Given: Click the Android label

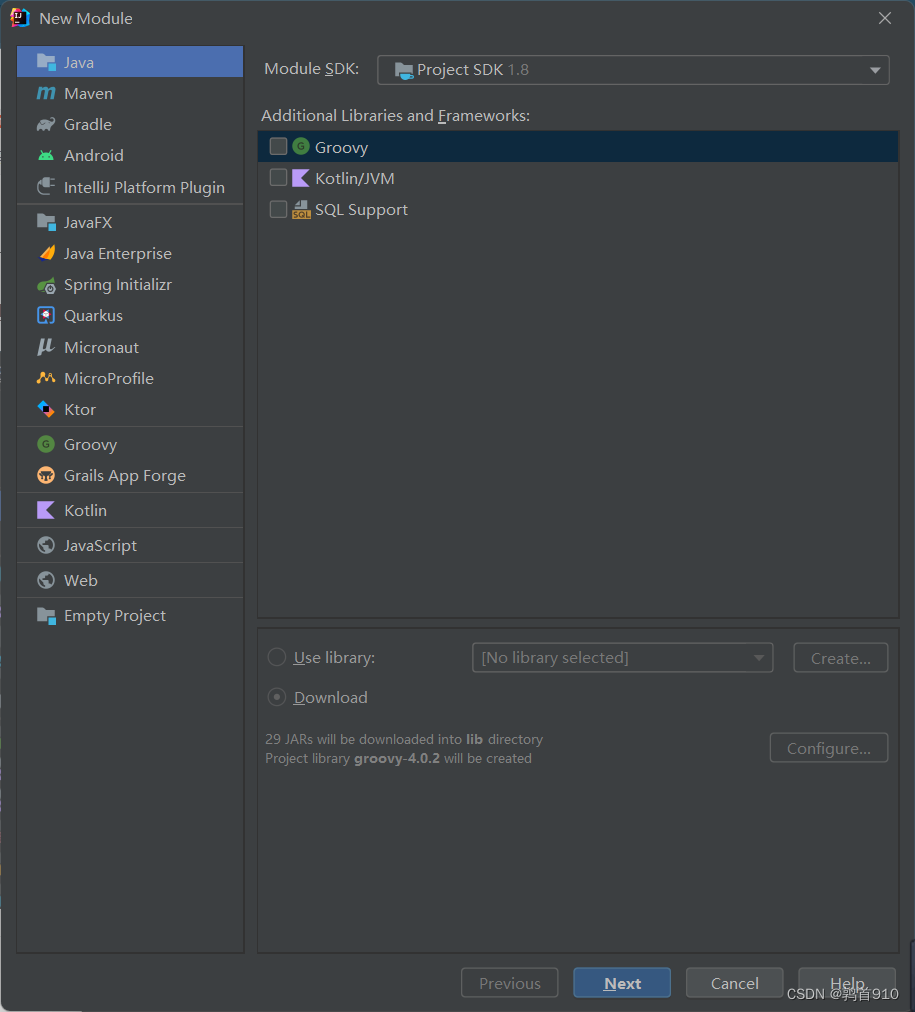Looking at the screenshot, I should click(x=94, y=156).
